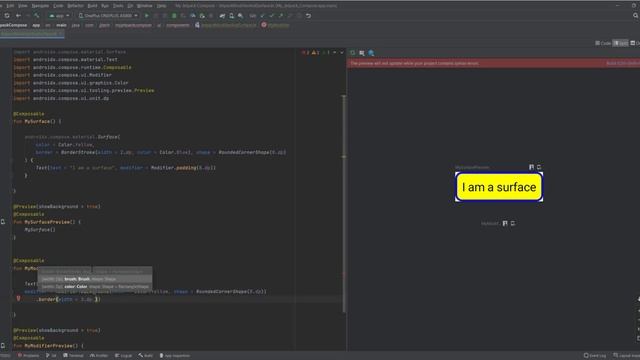Click the interactive preview icon above the banner
This screenshot has width=640, height=360.
[x=362, y=53]
